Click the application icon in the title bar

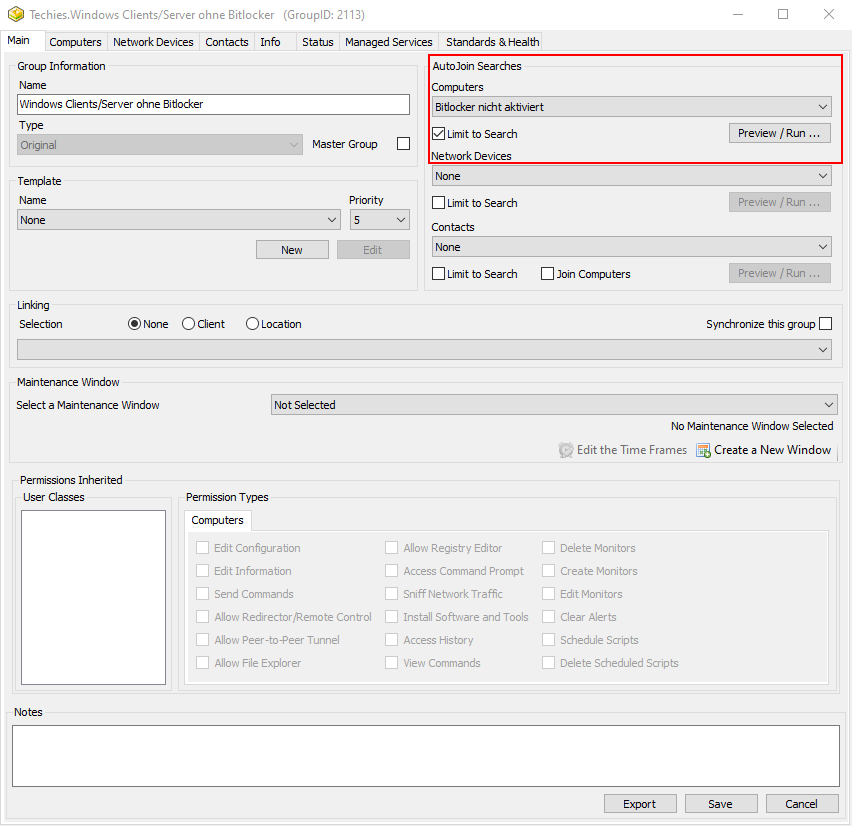coord(16,15)
